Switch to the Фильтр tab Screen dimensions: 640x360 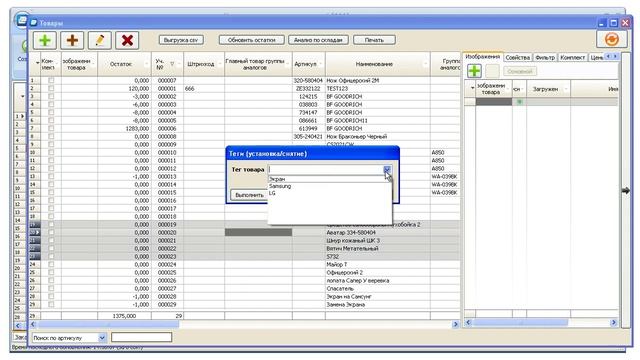545,58
